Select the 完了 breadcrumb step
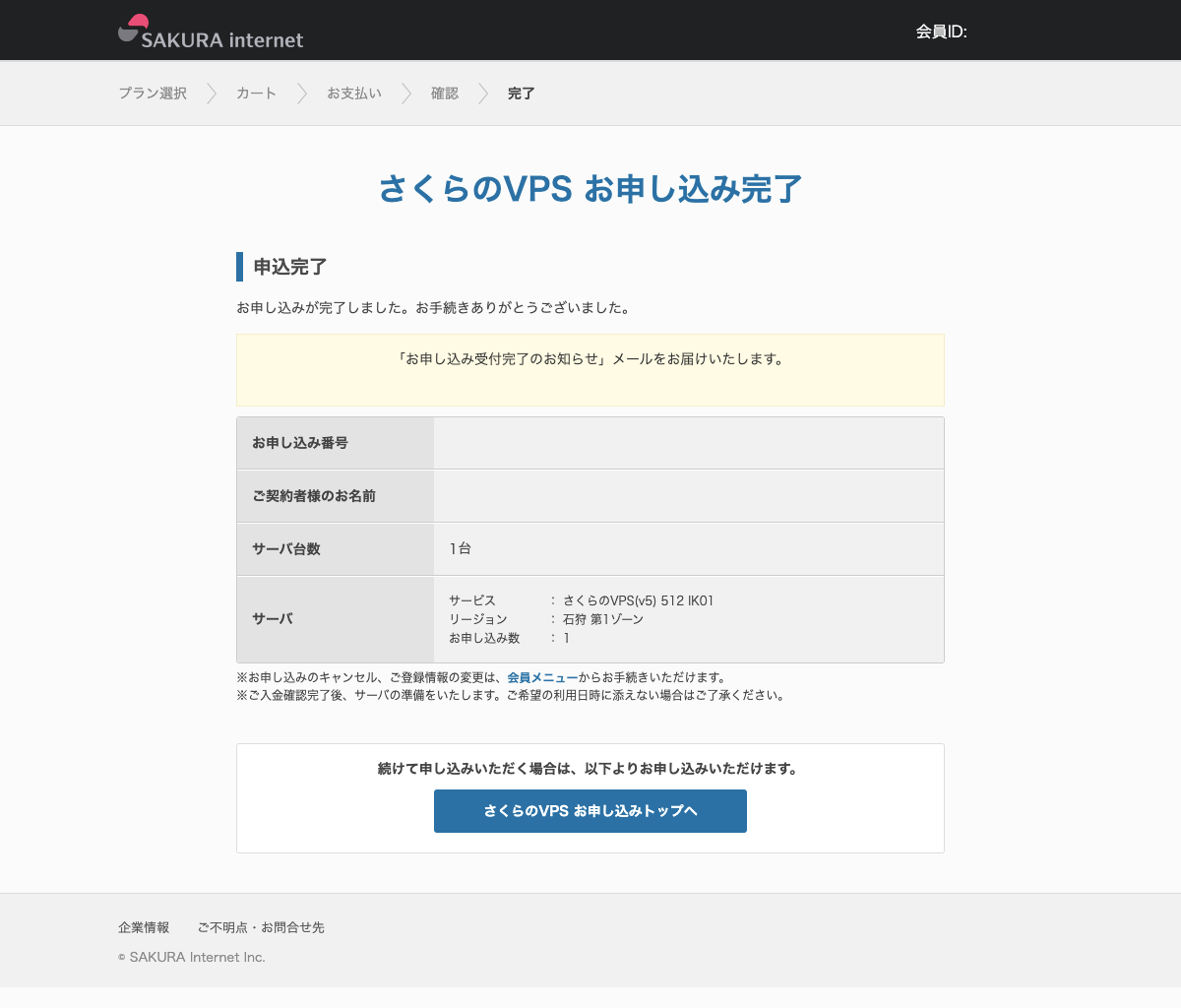The height and width of the screenshot is (1008, 1181). 522,94
